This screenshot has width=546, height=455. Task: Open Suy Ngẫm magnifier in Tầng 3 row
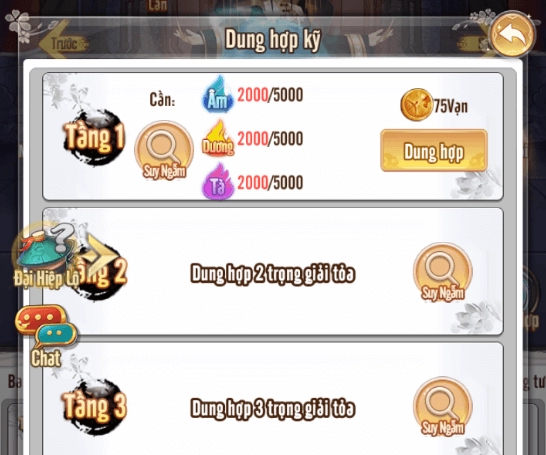pos(443,407)
